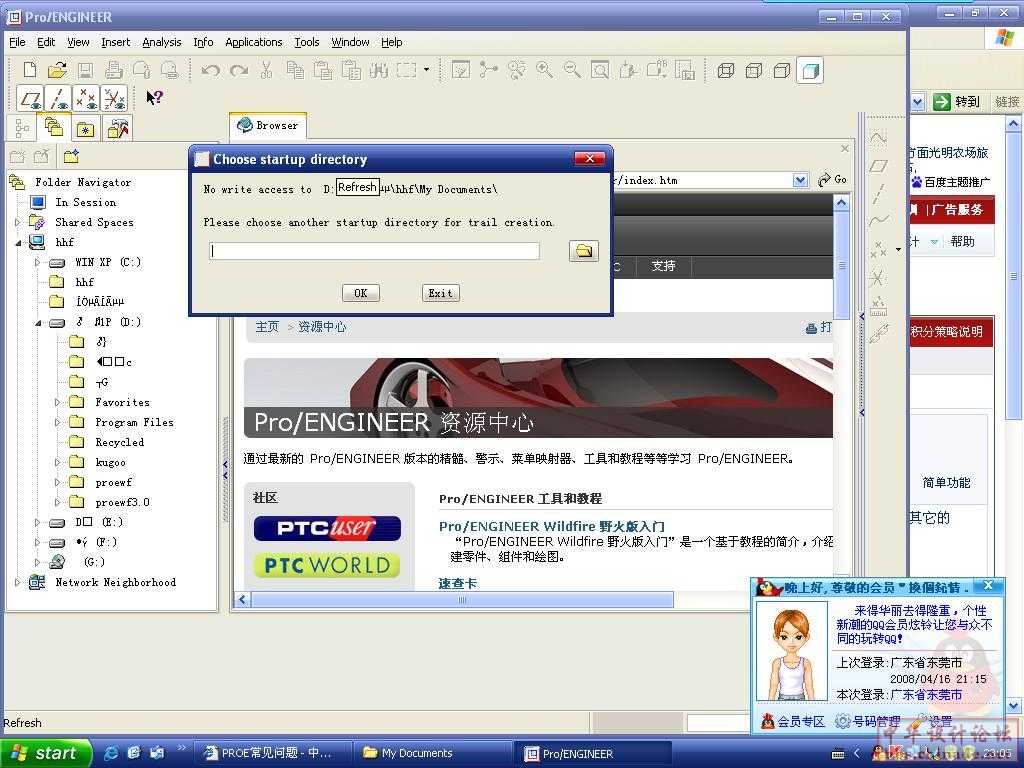Select No Hidden display mode
This screenshot has width=1024, height=768.
(x=782, y=71)
